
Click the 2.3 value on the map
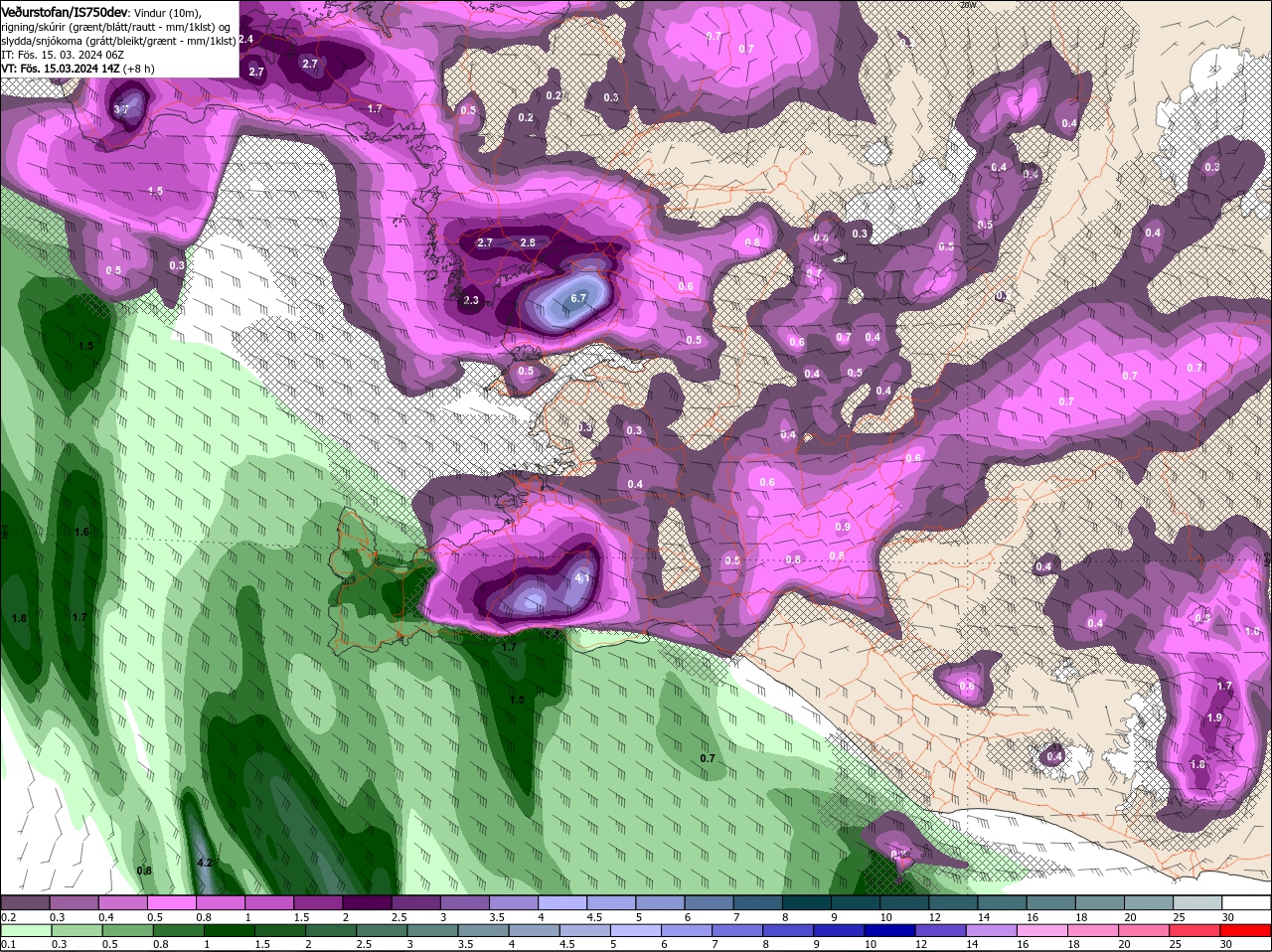471,300
